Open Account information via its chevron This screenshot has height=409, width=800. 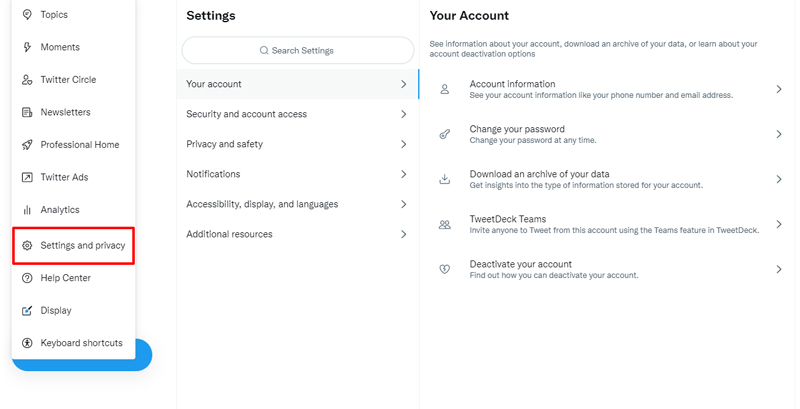[x=779, y=89]
